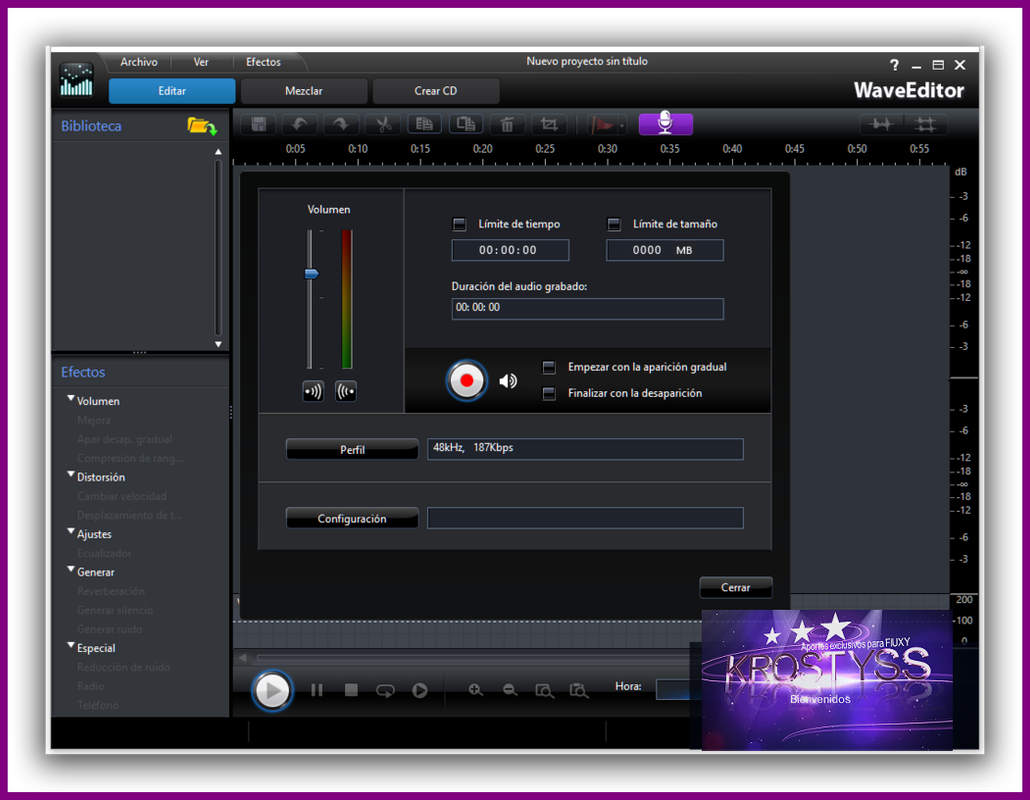The image size is (1030, 800).
Task: Collapse the Distorsión effects group
Action: pyautogui.click(x=71, y=474)
